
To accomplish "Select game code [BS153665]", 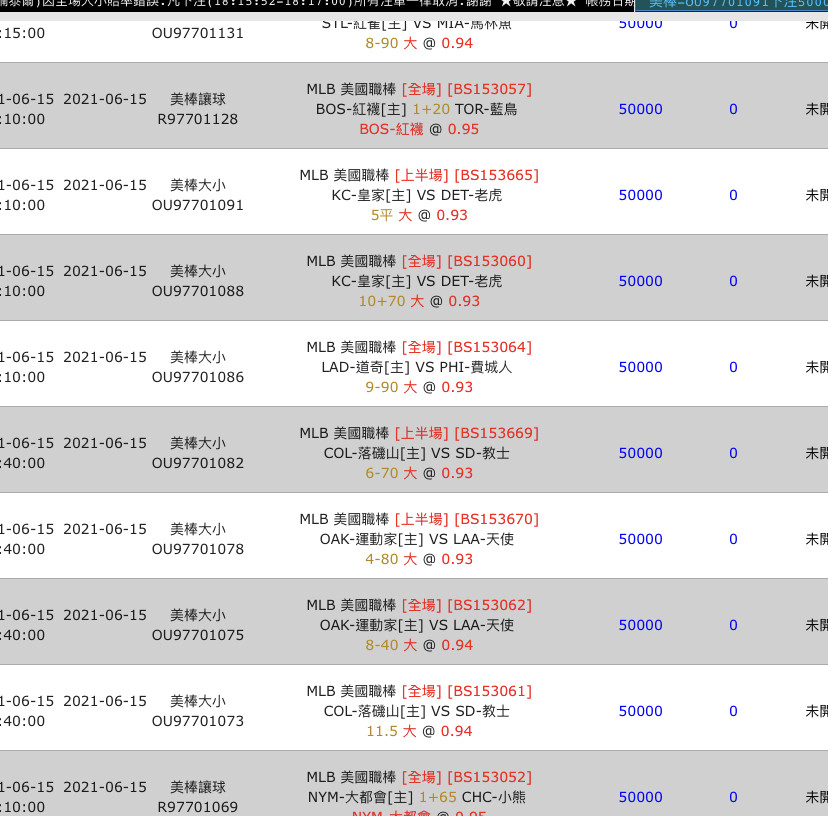I will [496, 175].
